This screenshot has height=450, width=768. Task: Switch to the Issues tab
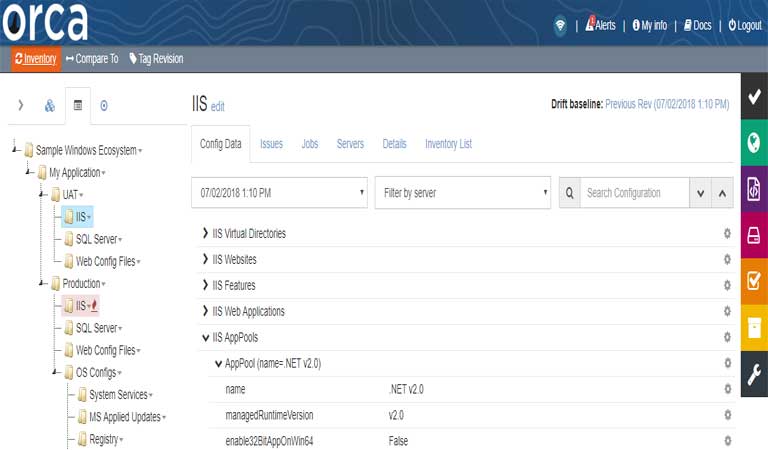point(271,144)
